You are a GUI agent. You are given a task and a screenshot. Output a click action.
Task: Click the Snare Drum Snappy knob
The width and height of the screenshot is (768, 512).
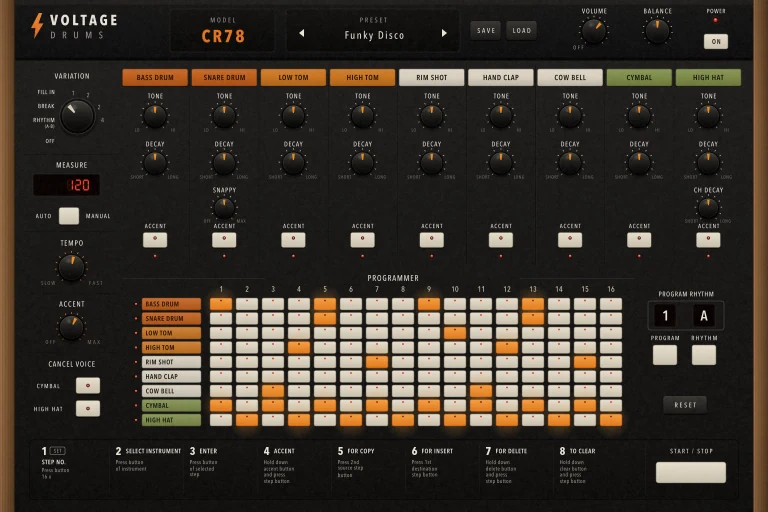[224, 209]
